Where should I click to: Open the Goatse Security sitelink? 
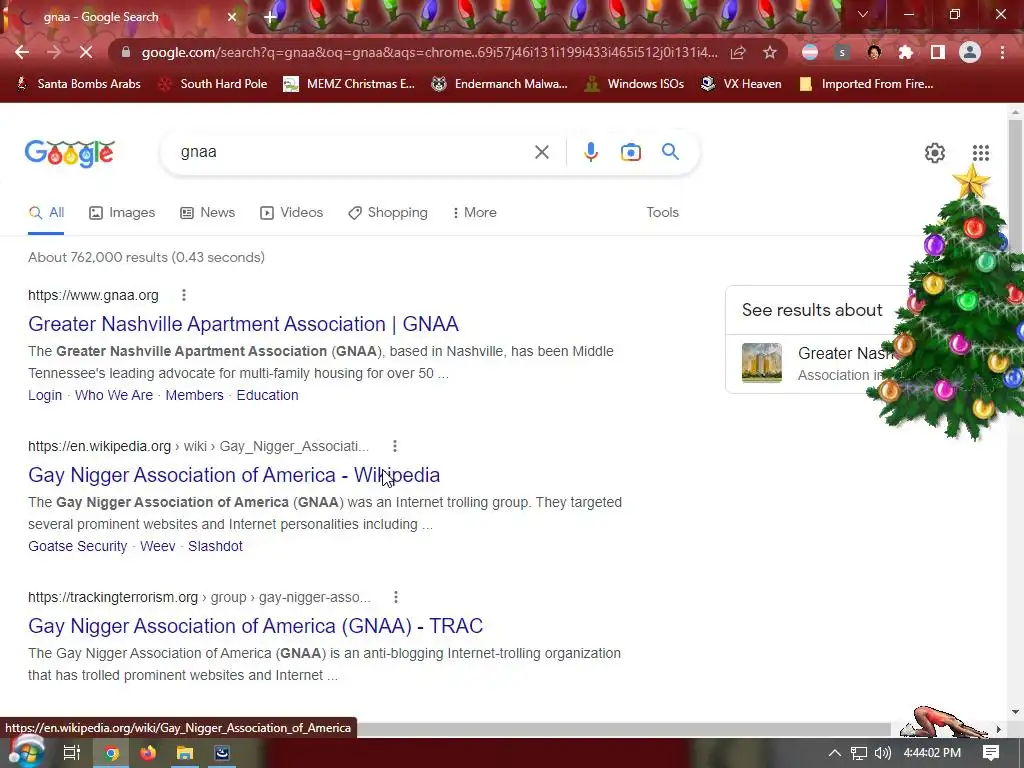click(x=78, y=546)
